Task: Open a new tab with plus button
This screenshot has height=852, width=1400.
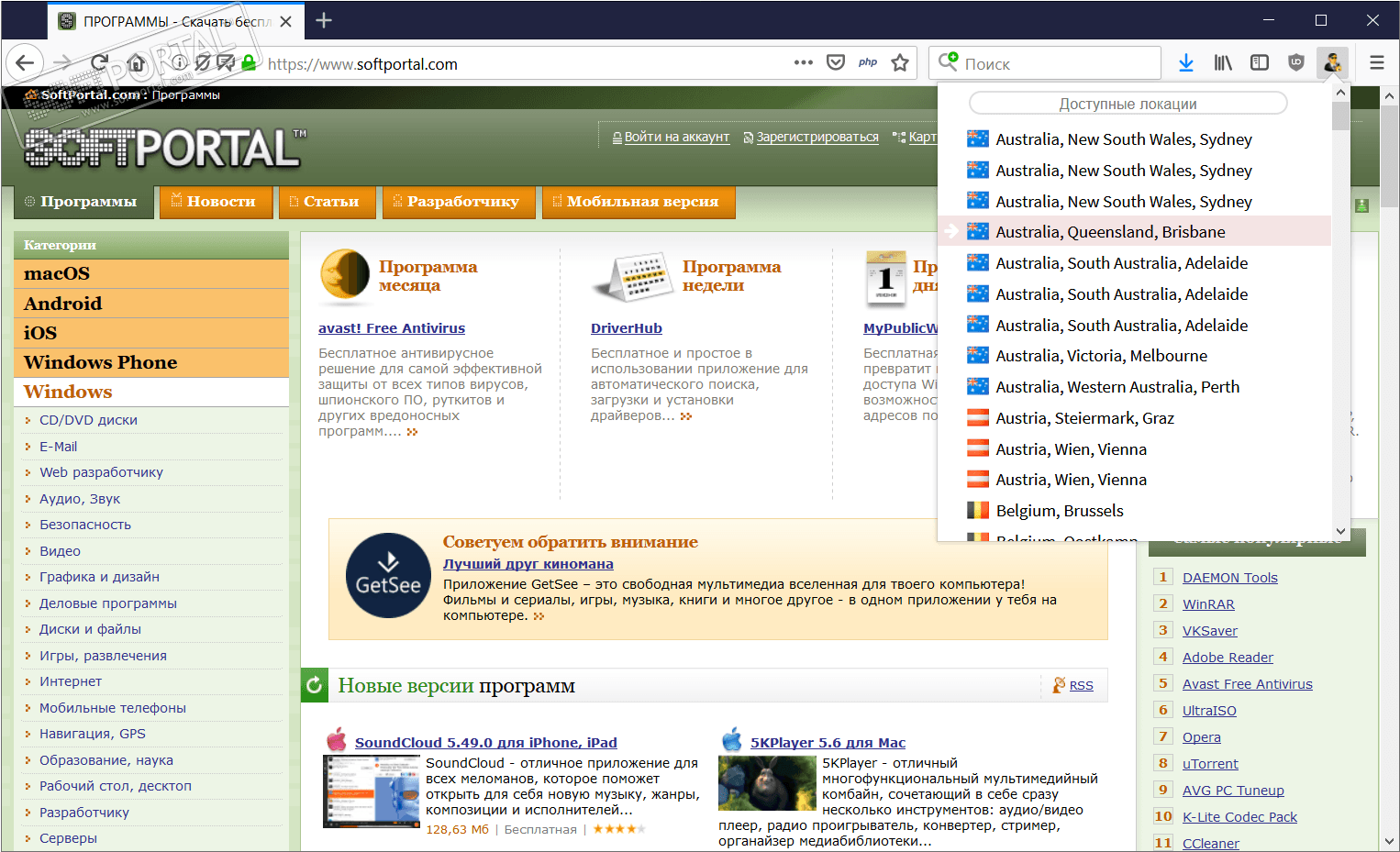Action: 324,20
